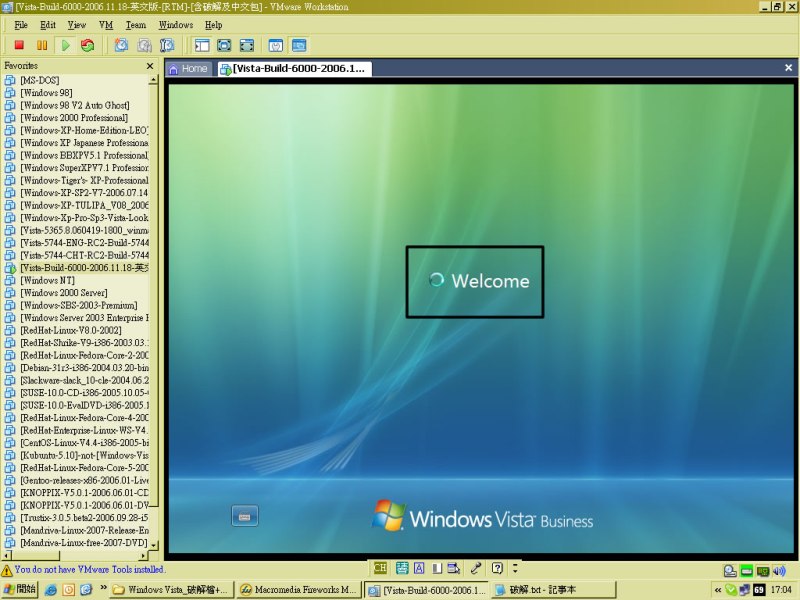Select [RedHat-Linux-V8.0-2002] favorite
The height and width of the screenshot is (600, 800).
[x=71, y=330]
